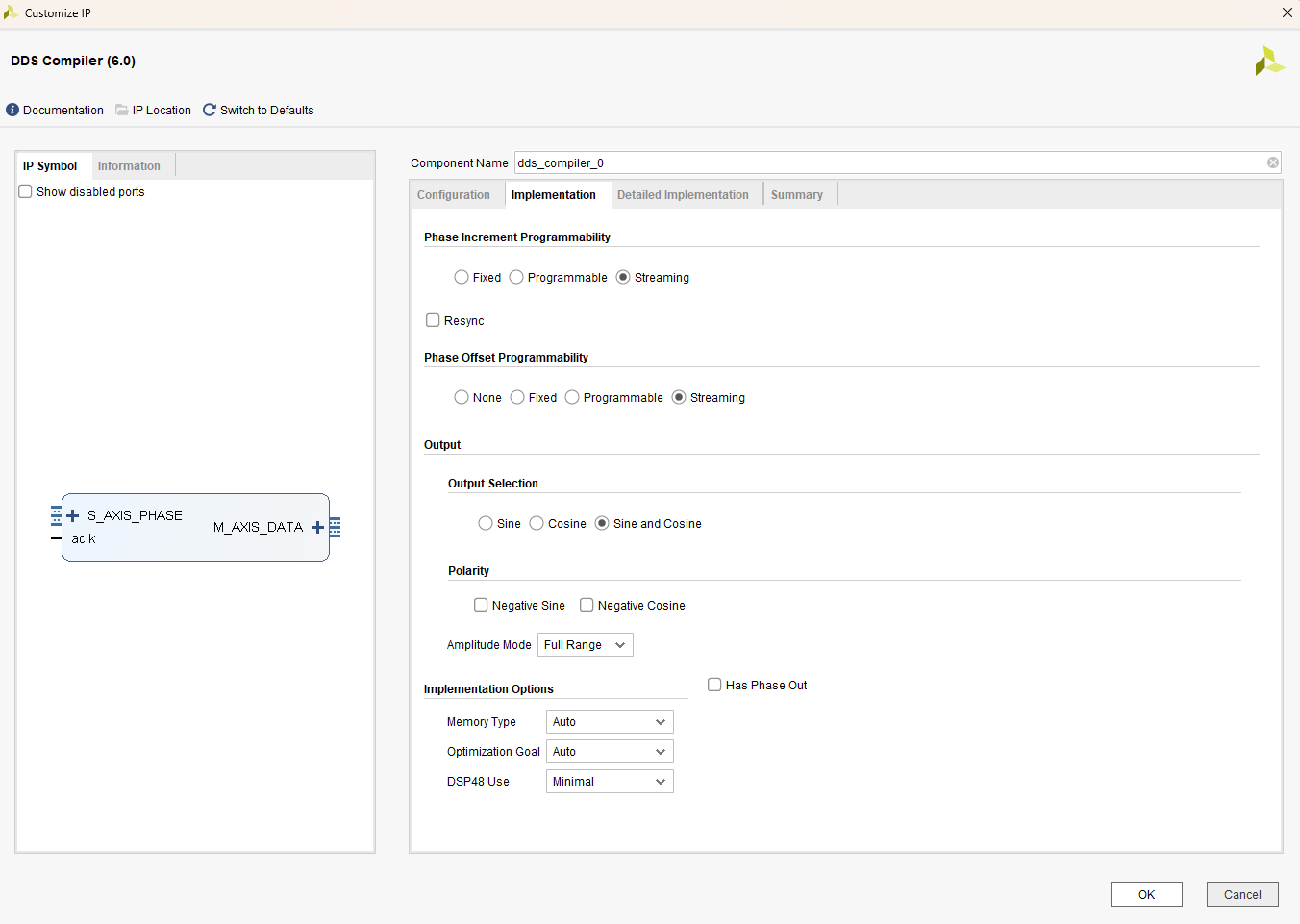1300x924 pixels.
Task: Click the Cancel button
Action: click(x=1242, y=894)
